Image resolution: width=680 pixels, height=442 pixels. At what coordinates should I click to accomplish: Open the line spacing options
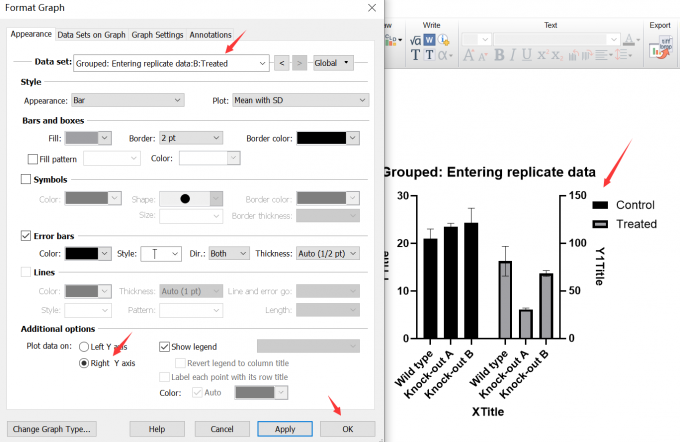(624, 55)
